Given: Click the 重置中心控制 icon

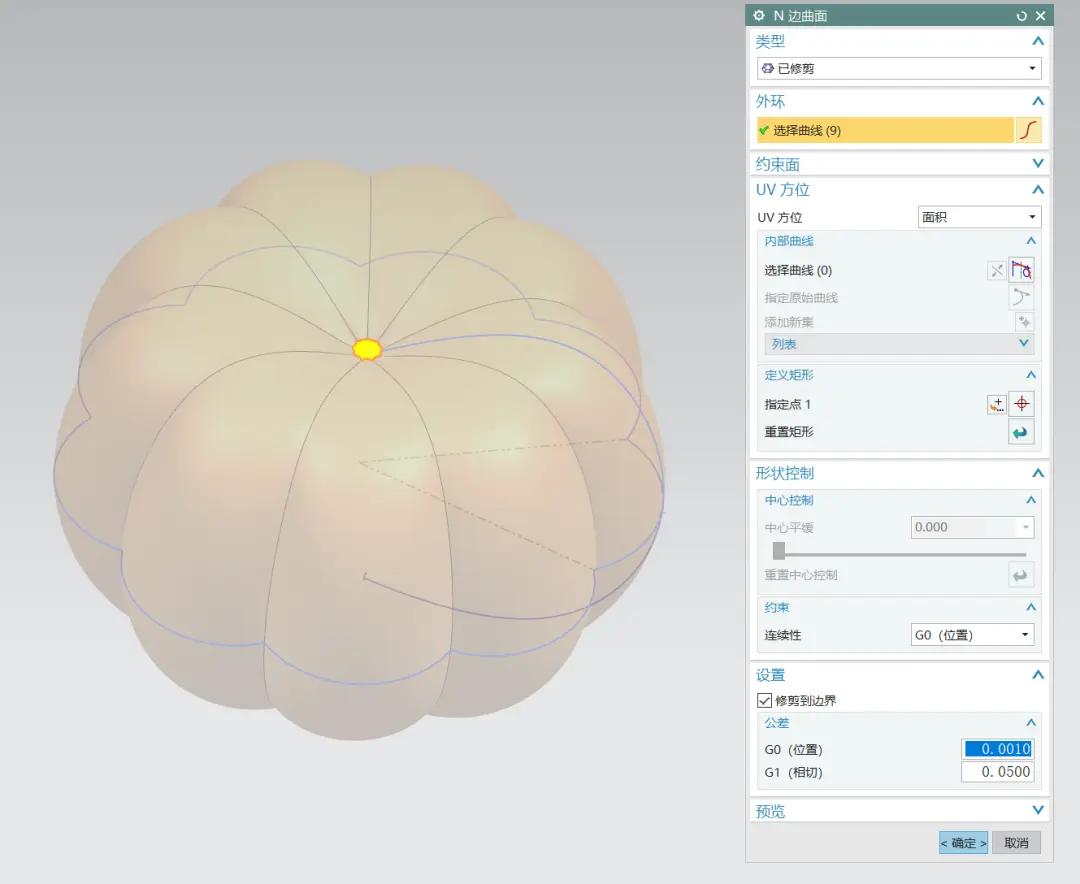Looking at the screenshot, I should coord(1021,575).
